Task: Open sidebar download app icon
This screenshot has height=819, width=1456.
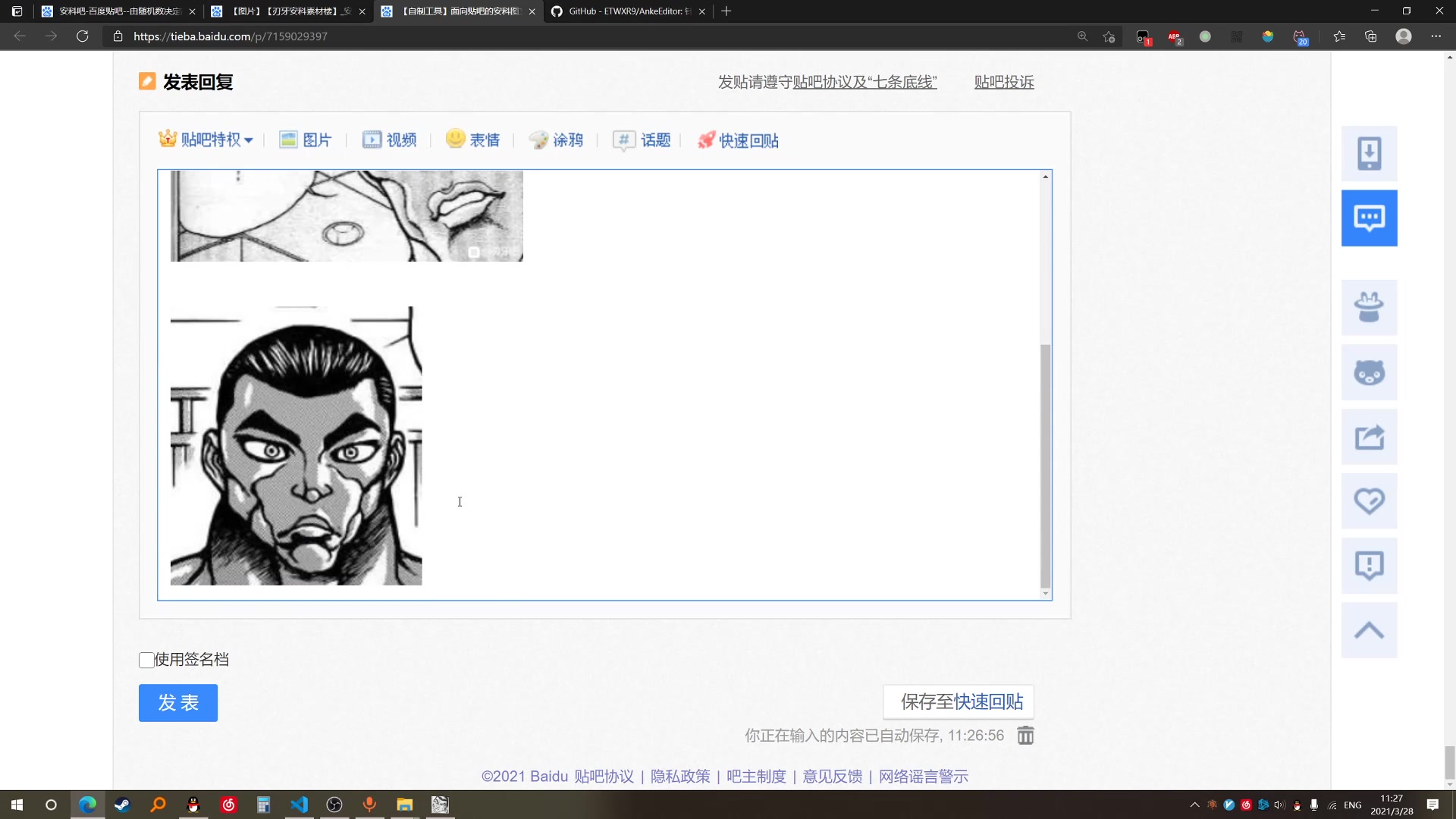Action: [1370, 153]
